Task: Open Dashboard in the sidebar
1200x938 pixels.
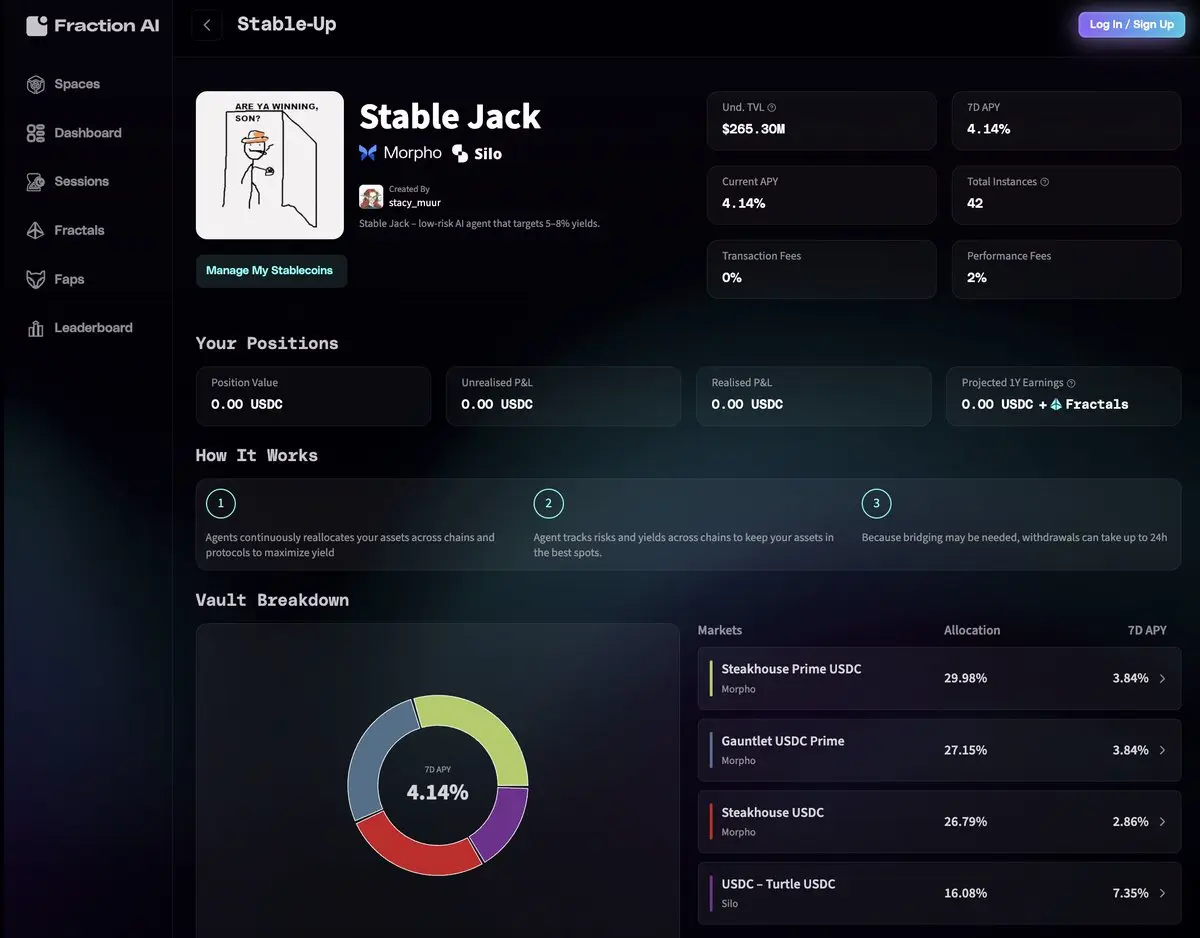Action: (86, 133)
